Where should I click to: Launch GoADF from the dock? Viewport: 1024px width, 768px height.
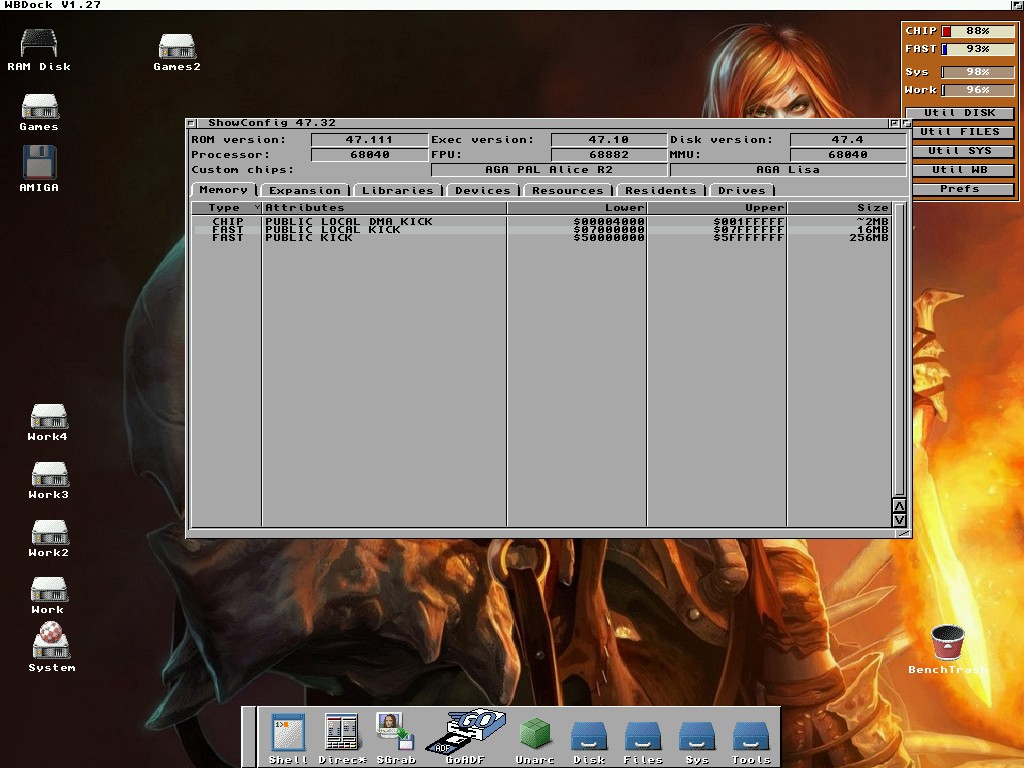(465, 737)
